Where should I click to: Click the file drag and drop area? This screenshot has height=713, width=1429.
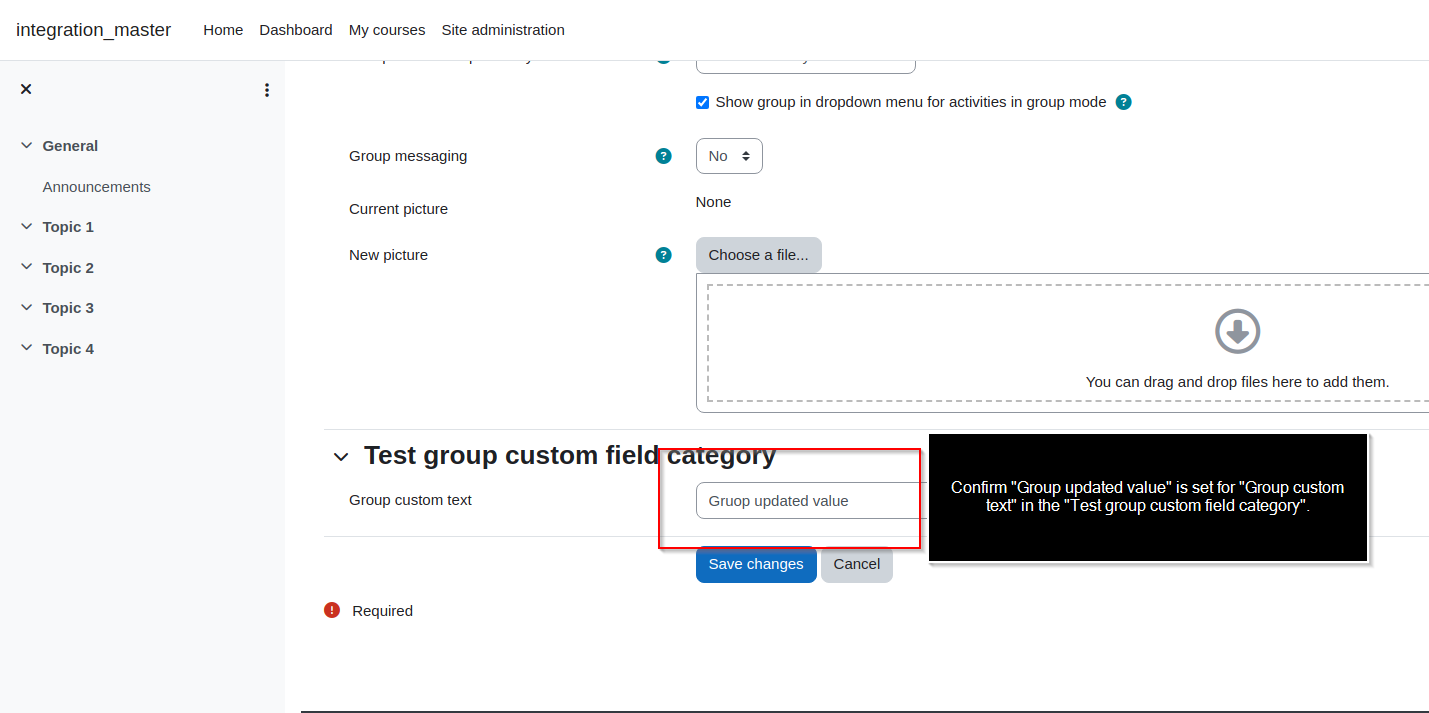tap(1068, 342)
